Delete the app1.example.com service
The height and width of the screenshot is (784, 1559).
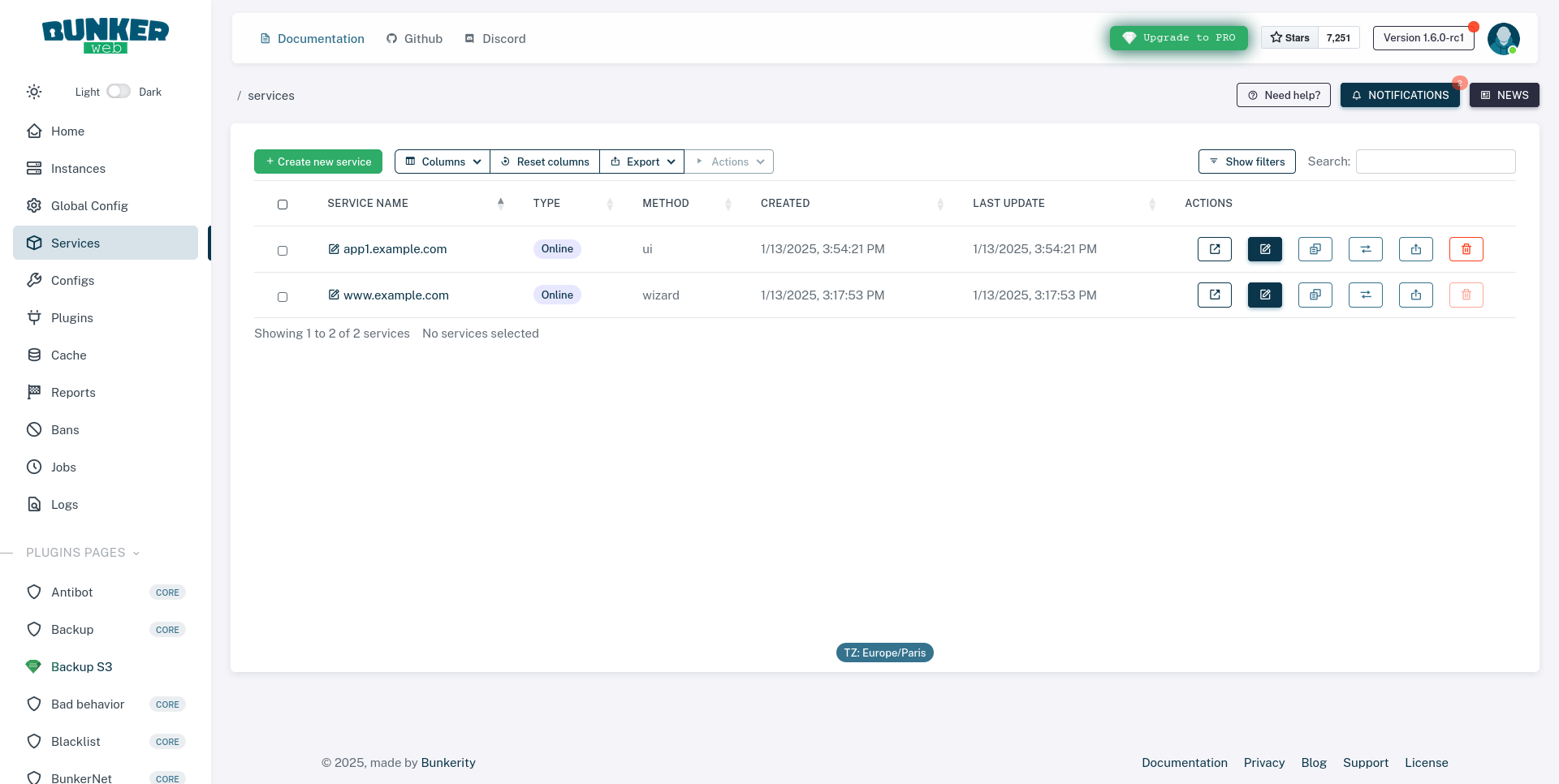pos(1466,249)
